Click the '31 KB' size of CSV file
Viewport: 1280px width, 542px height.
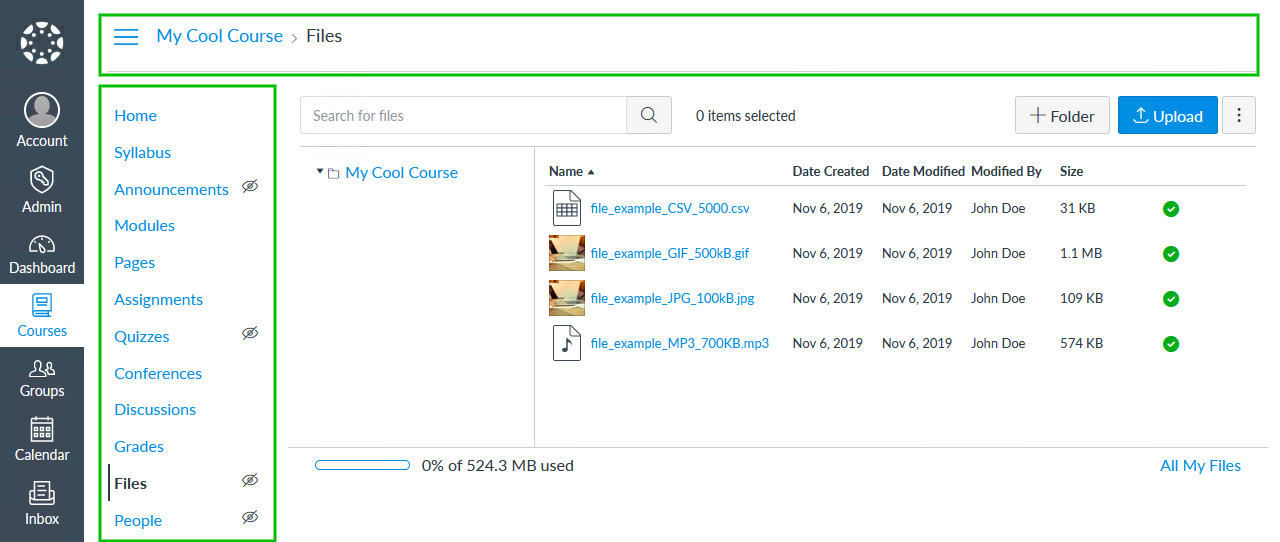(1077, 208)
